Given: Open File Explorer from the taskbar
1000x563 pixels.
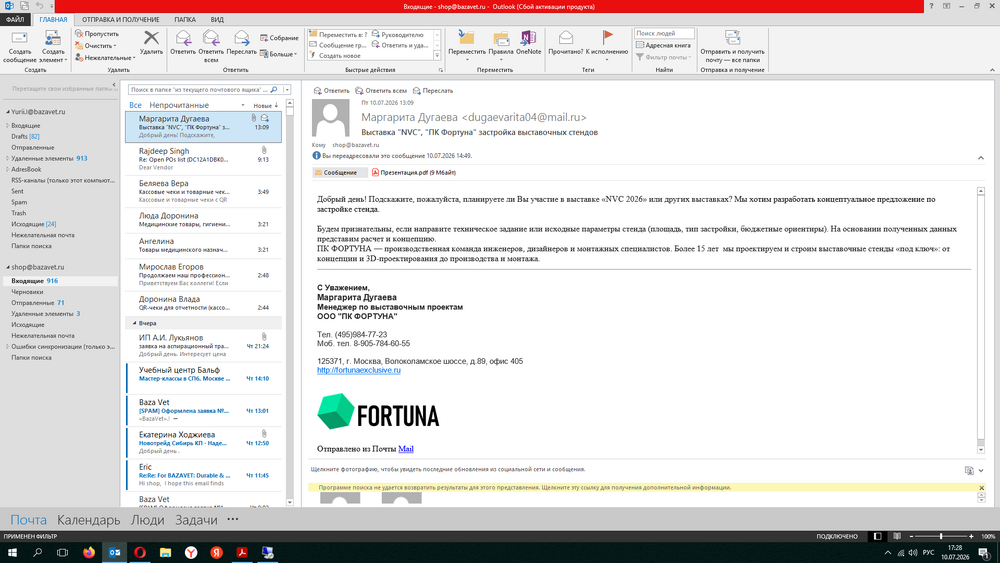Looking at the screenshot, I should coord(165,552).
